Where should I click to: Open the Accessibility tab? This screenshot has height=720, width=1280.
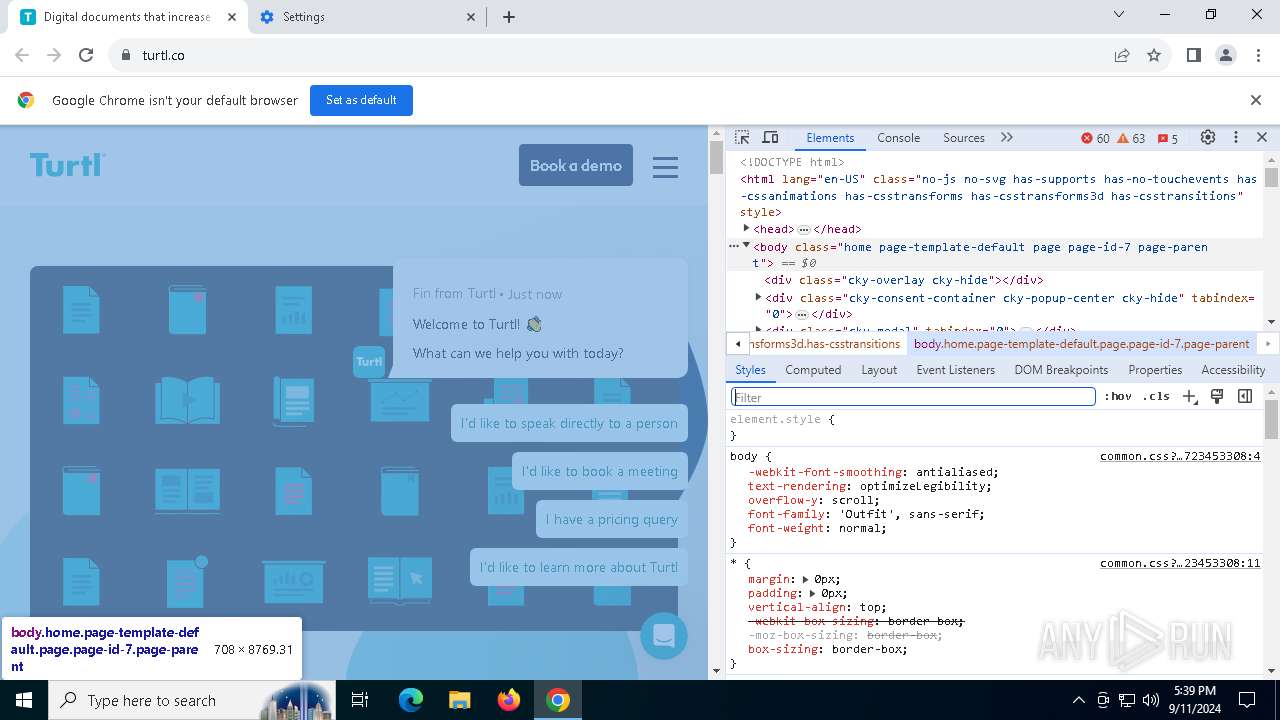coord(1233,370)
